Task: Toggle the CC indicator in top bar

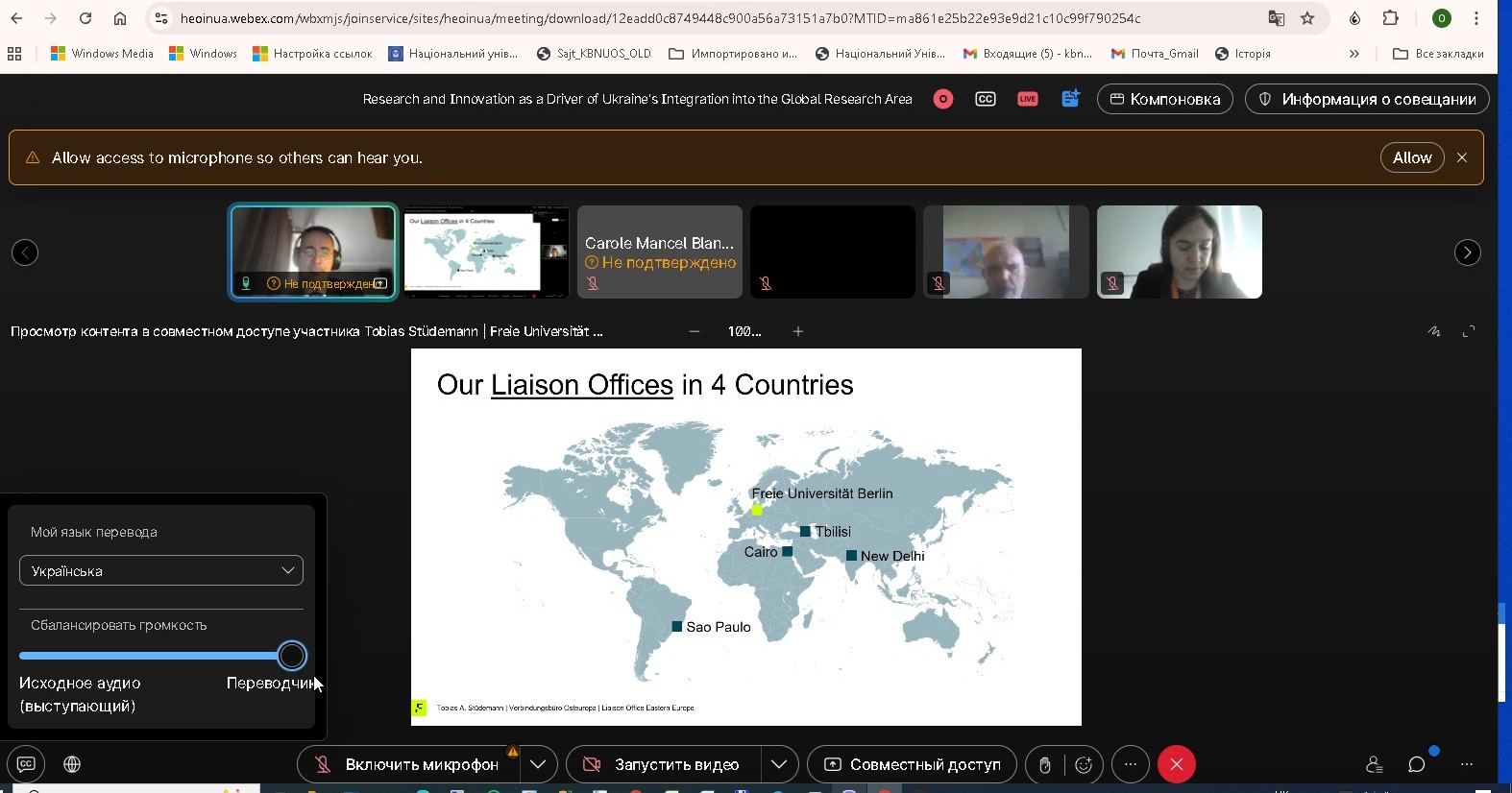Action: click(985, 99)
